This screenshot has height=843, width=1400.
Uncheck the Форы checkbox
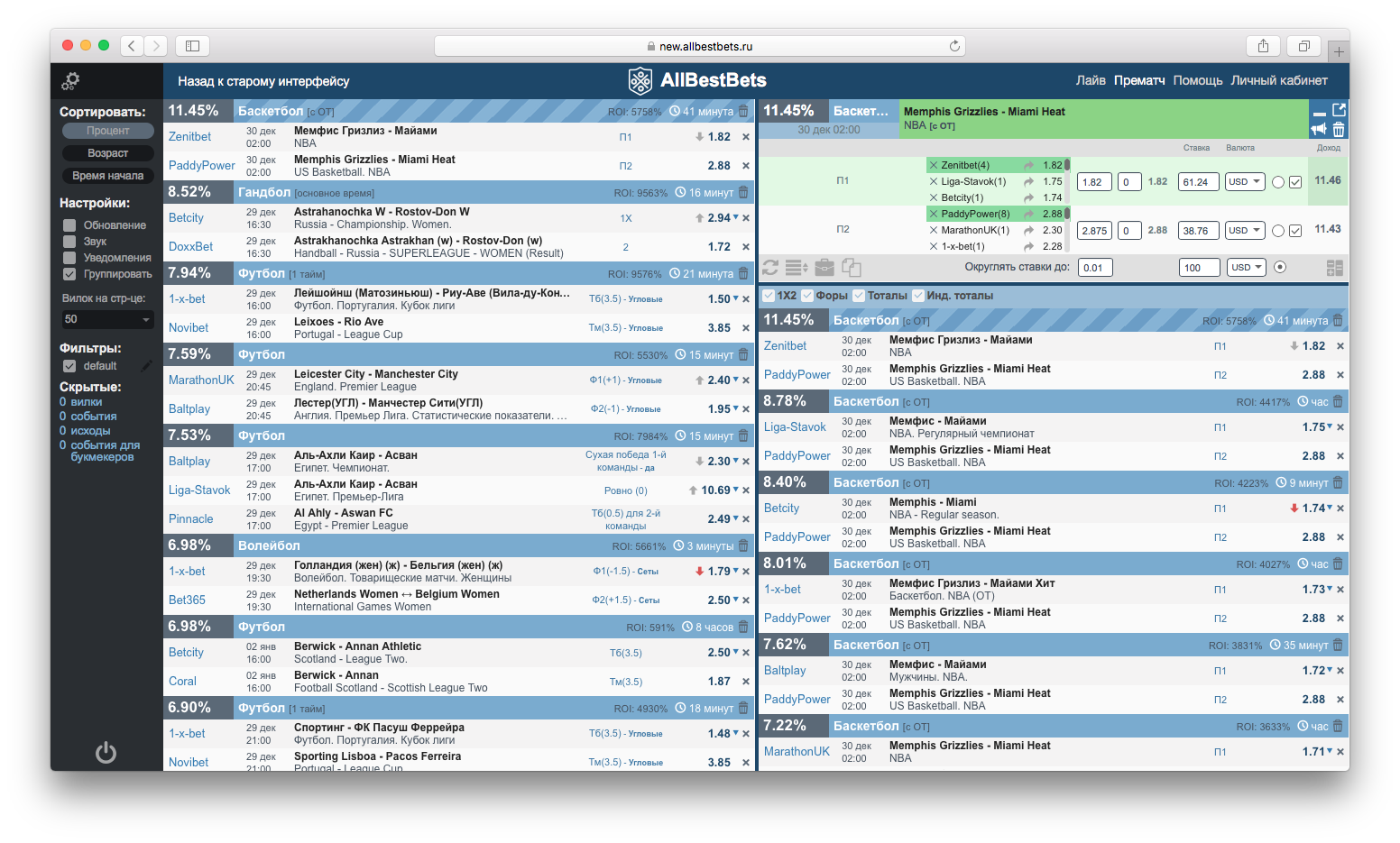[x=807, y=296]
